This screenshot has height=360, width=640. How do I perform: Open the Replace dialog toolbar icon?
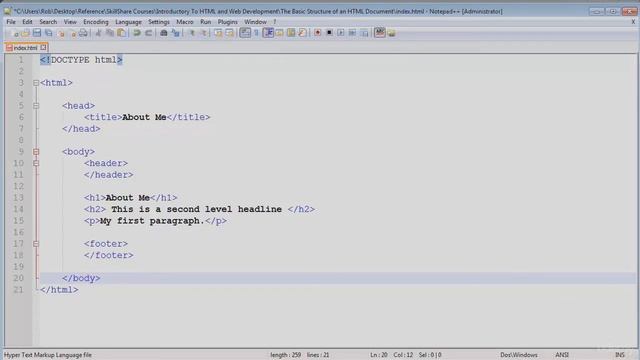(x=176, y=33)
